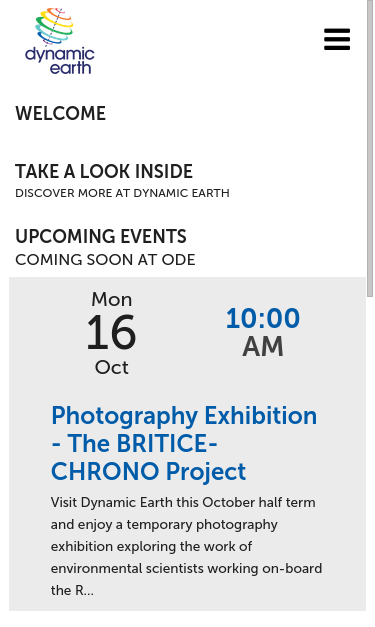This screenshot has height=627, width=375.
Task: Click the blue 10:00 event time
Action: 263,318
